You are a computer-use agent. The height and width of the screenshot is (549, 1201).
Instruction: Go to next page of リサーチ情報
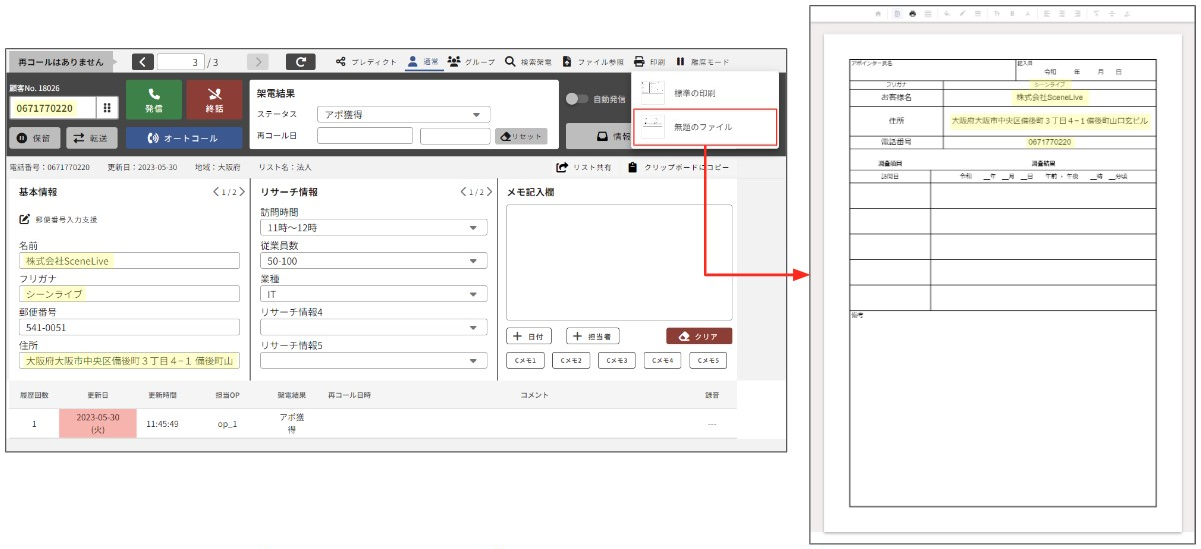[490, 192]
